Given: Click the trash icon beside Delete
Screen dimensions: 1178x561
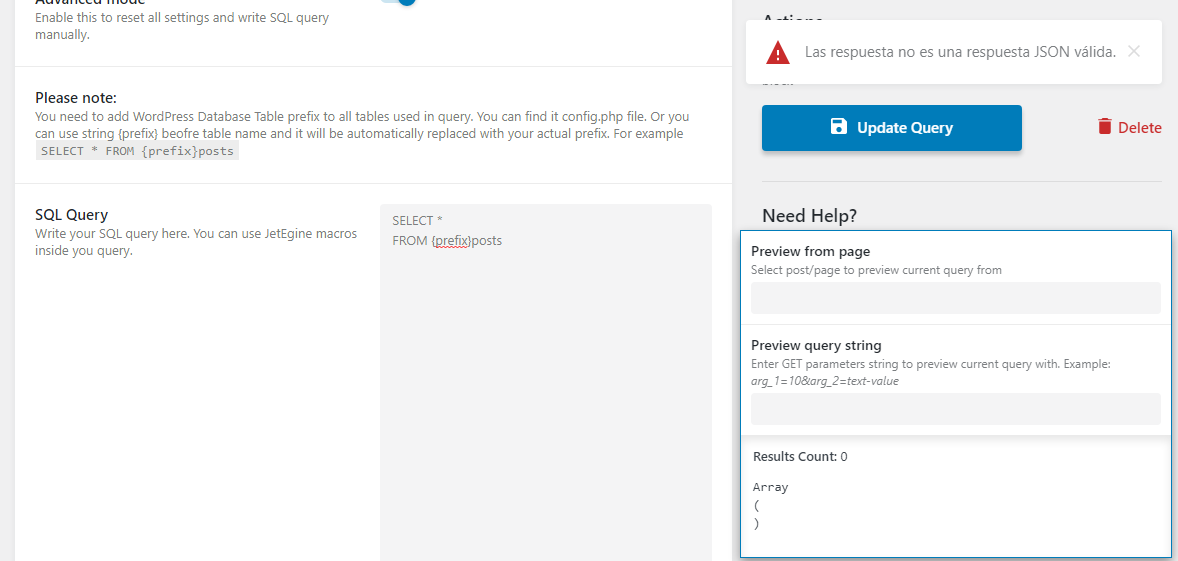Looking at the screenshot, I should (x=1104, y=126).
